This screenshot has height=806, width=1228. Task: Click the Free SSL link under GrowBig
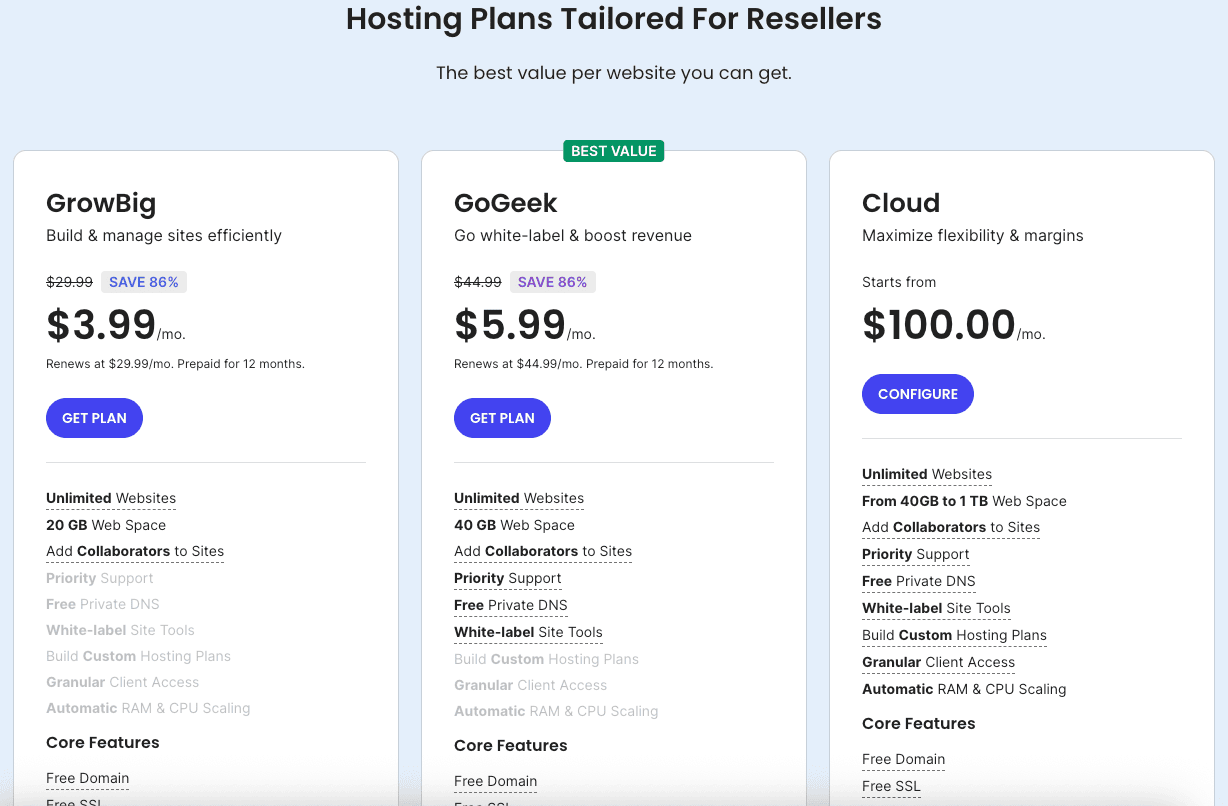pos(73,801)
